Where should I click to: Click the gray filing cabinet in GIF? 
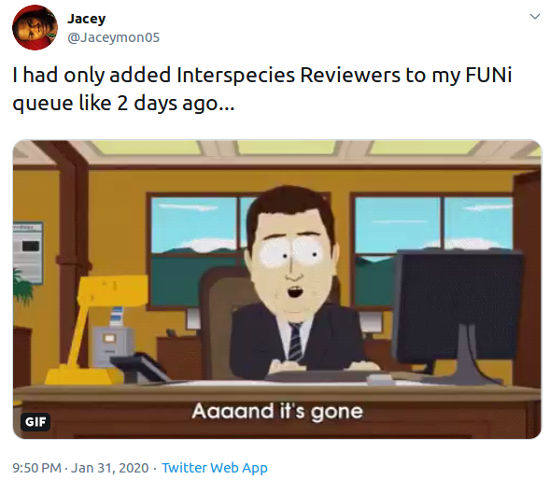[x=112, y=347]
